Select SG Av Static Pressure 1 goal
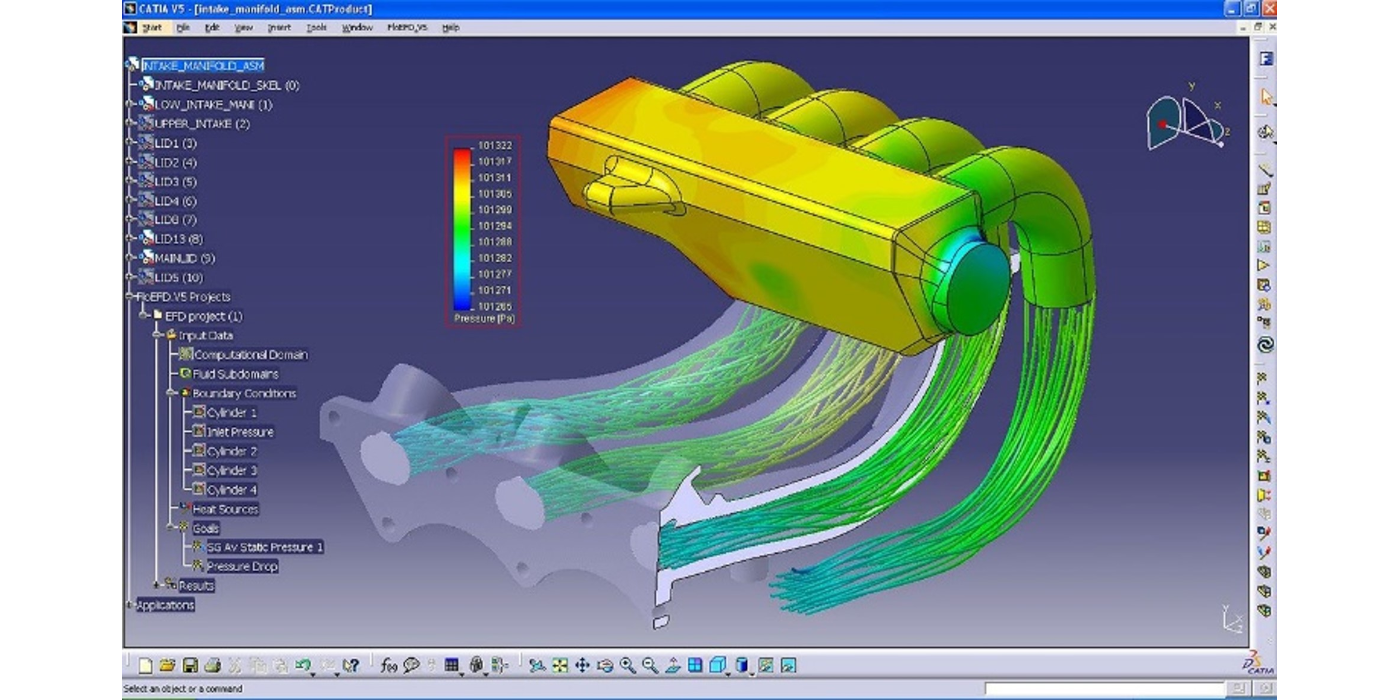 point(265,547)
